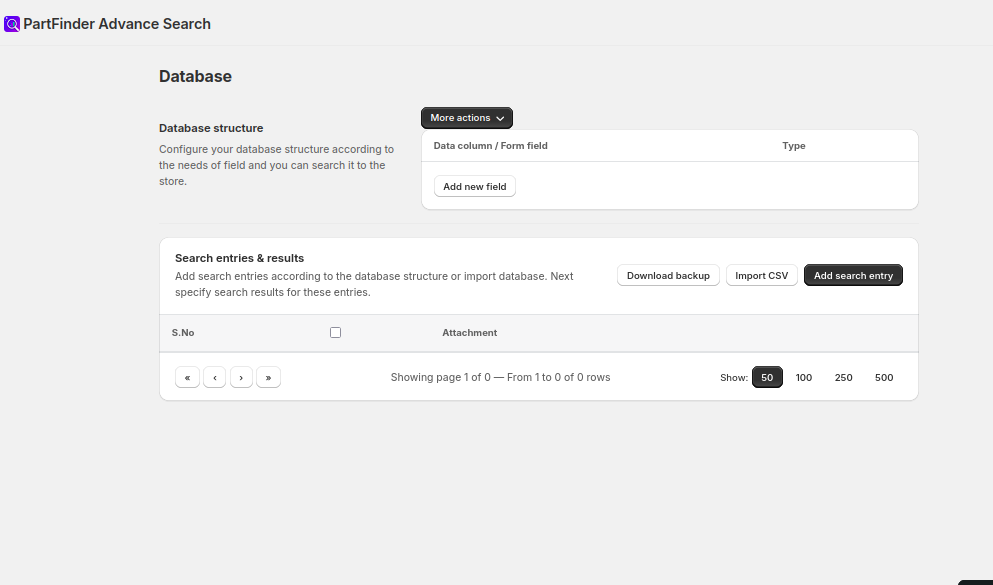Image resolution: width=993 pixels, height=585 pixels.
Task: Click Add new field button
Action: click(474, 187)
